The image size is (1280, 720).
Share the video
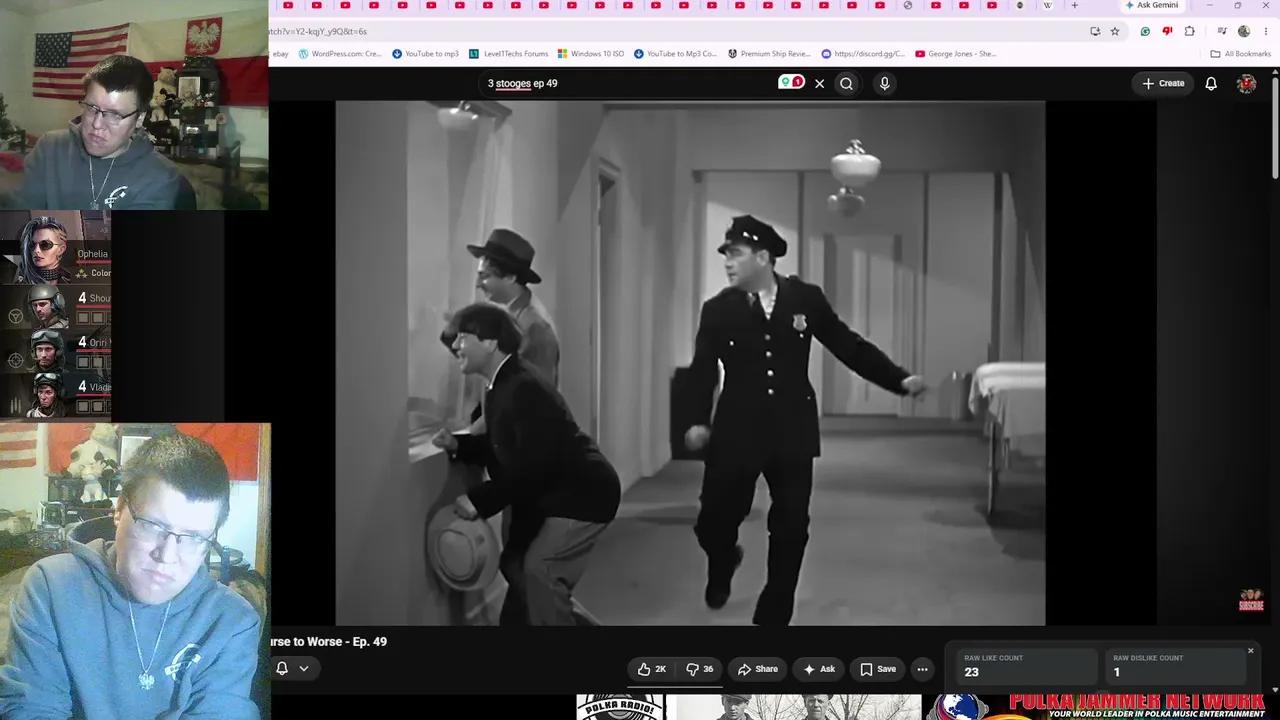(757, 669)
